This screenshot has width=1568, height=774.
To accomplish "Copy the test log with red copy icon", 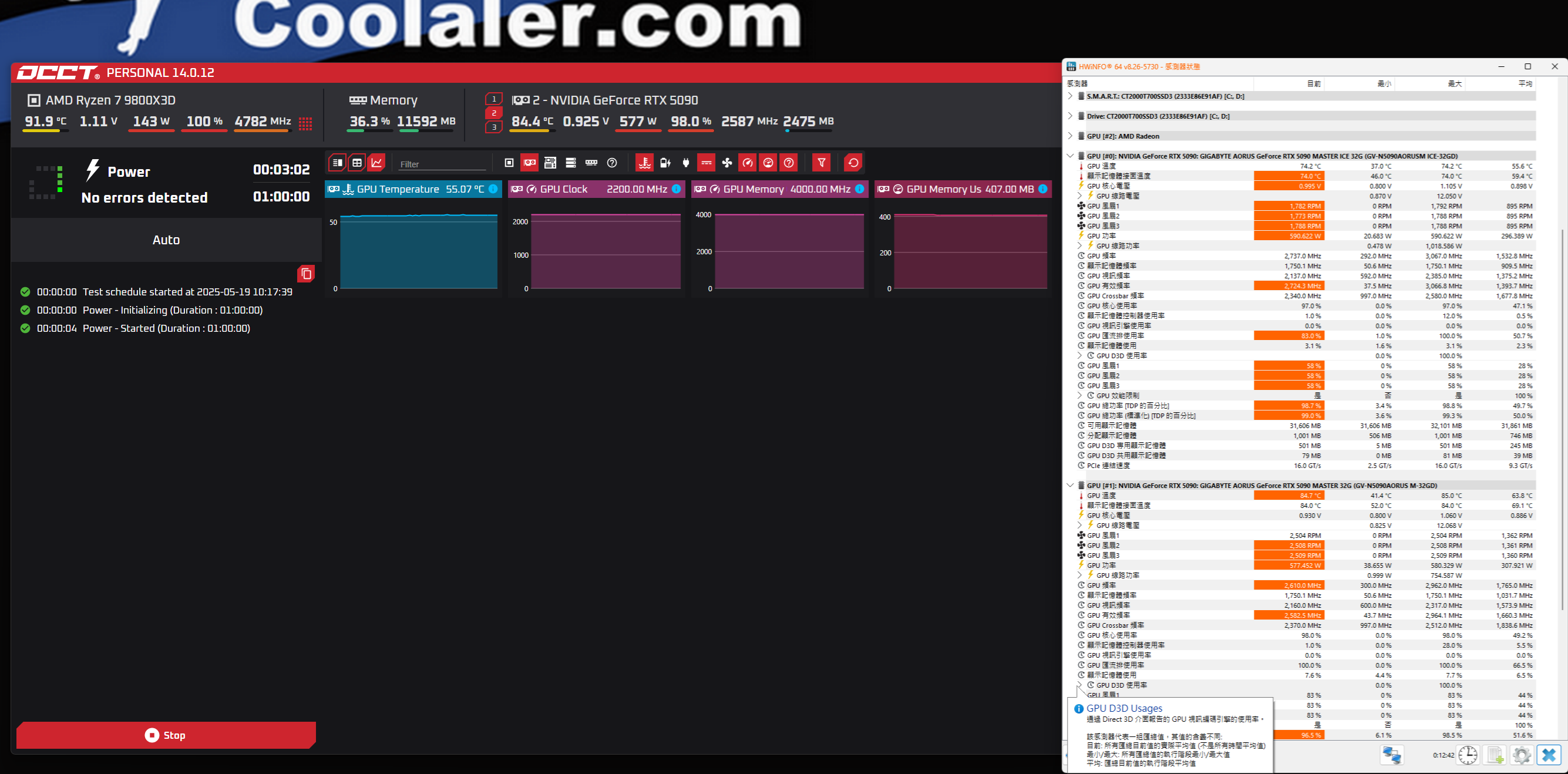I will coord(306,274).
